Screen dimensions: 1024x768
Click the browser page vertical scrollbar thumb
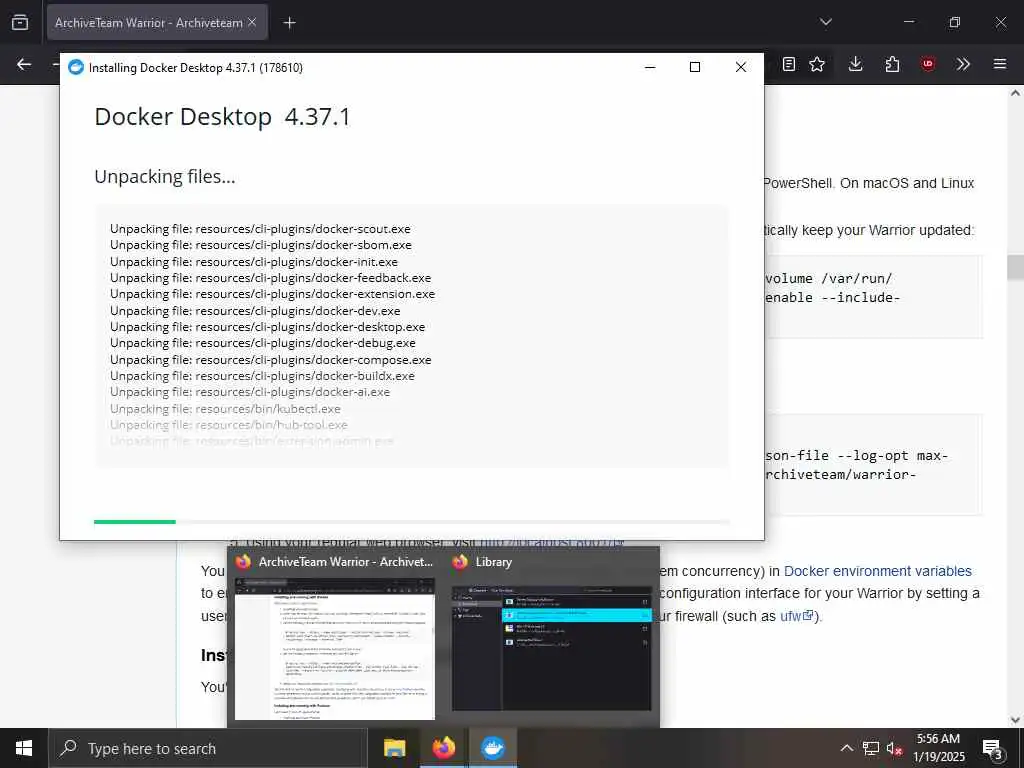[1015, 268]
